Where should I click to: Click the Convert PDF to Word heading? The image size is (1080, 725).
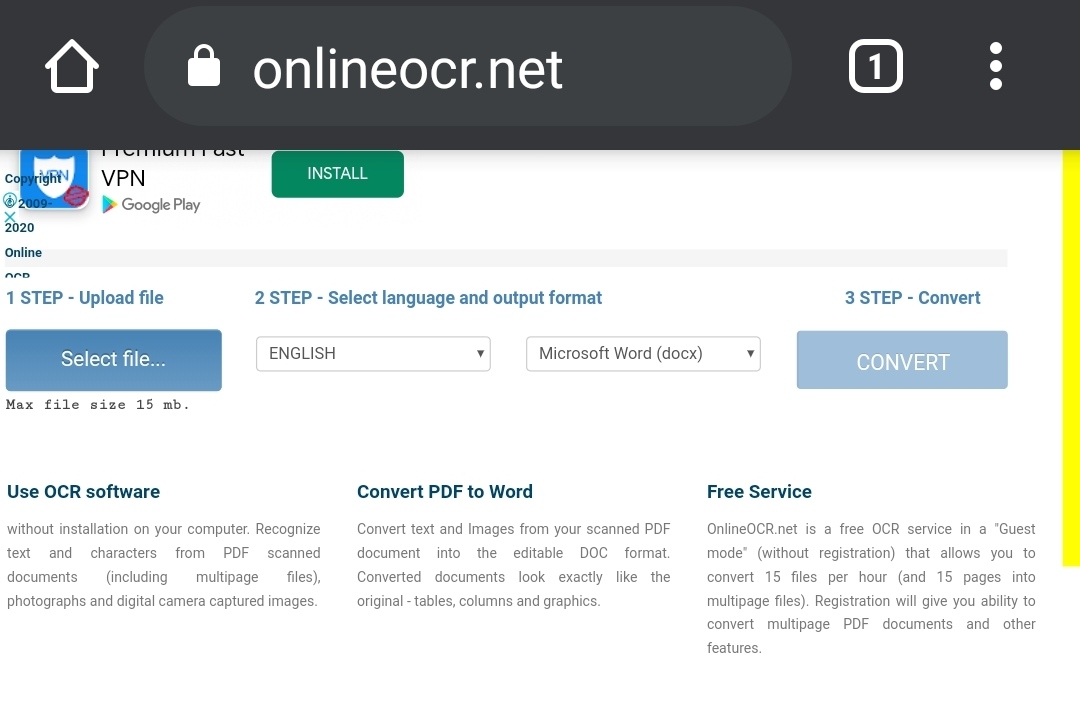[x=444, y=491]
